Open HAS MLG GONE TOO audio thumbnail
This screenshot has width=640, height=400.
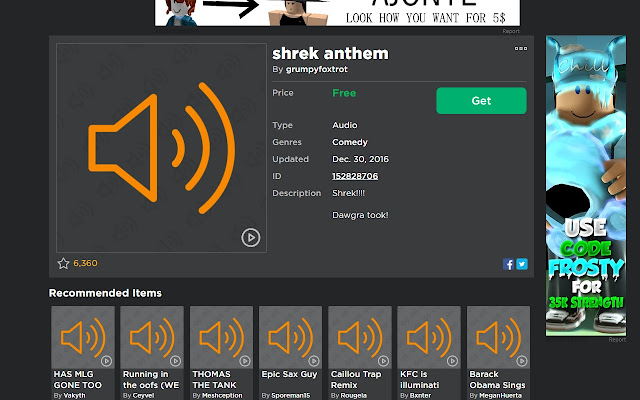tap(83, 338)
